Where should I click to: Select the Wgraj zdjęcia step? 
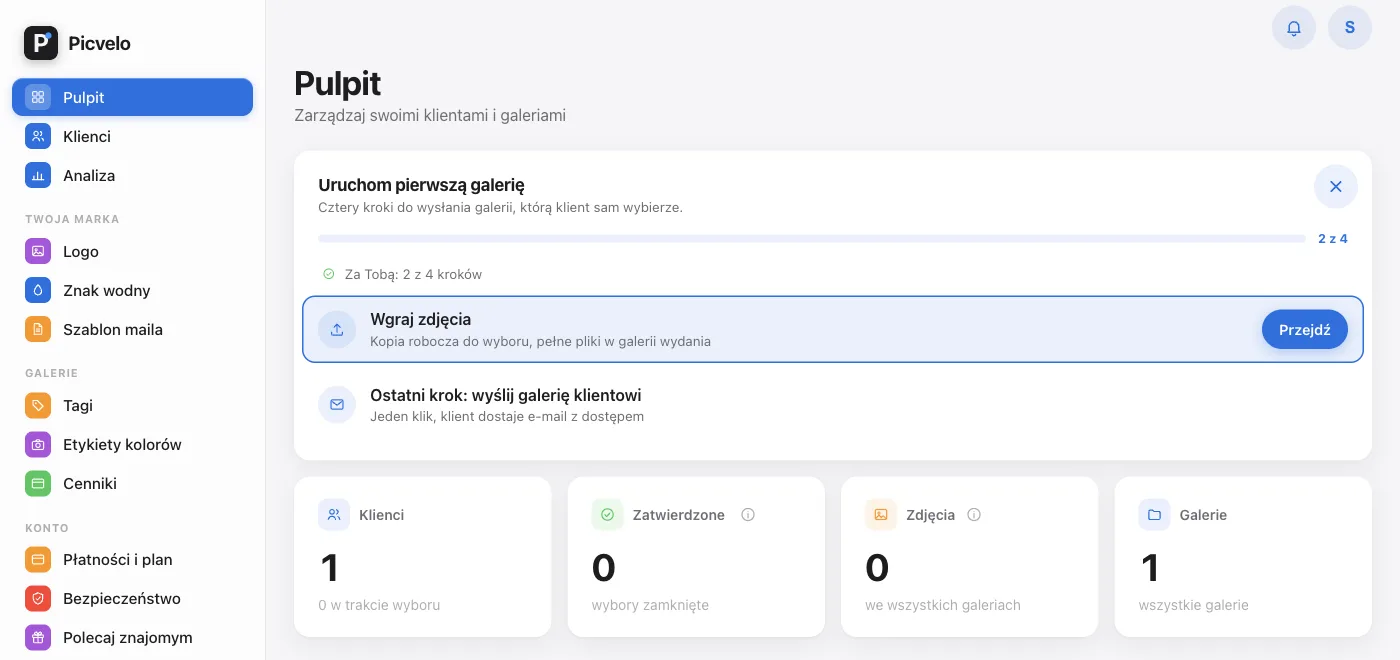click(833, 329)
